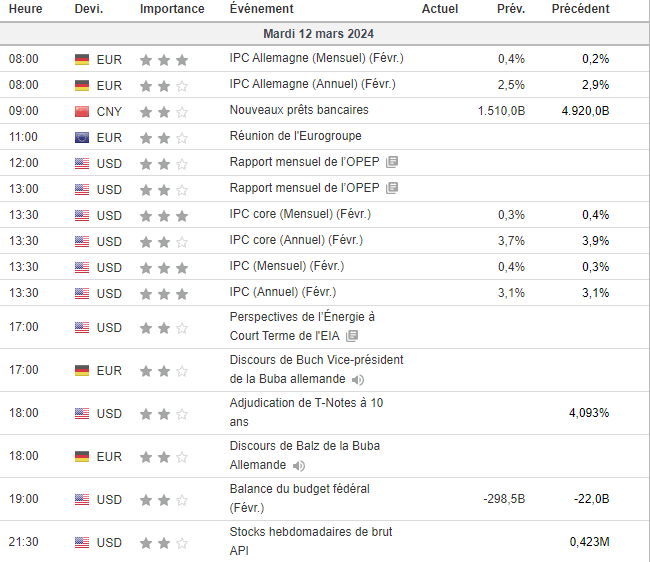Click the Précédent column header
650x562 pixels.
pos(580,9)
